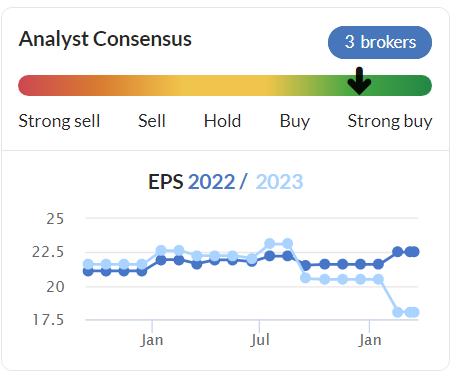Click the first dark blue 2022 data point
Viewport: 459px width, 381px height.
88,271
